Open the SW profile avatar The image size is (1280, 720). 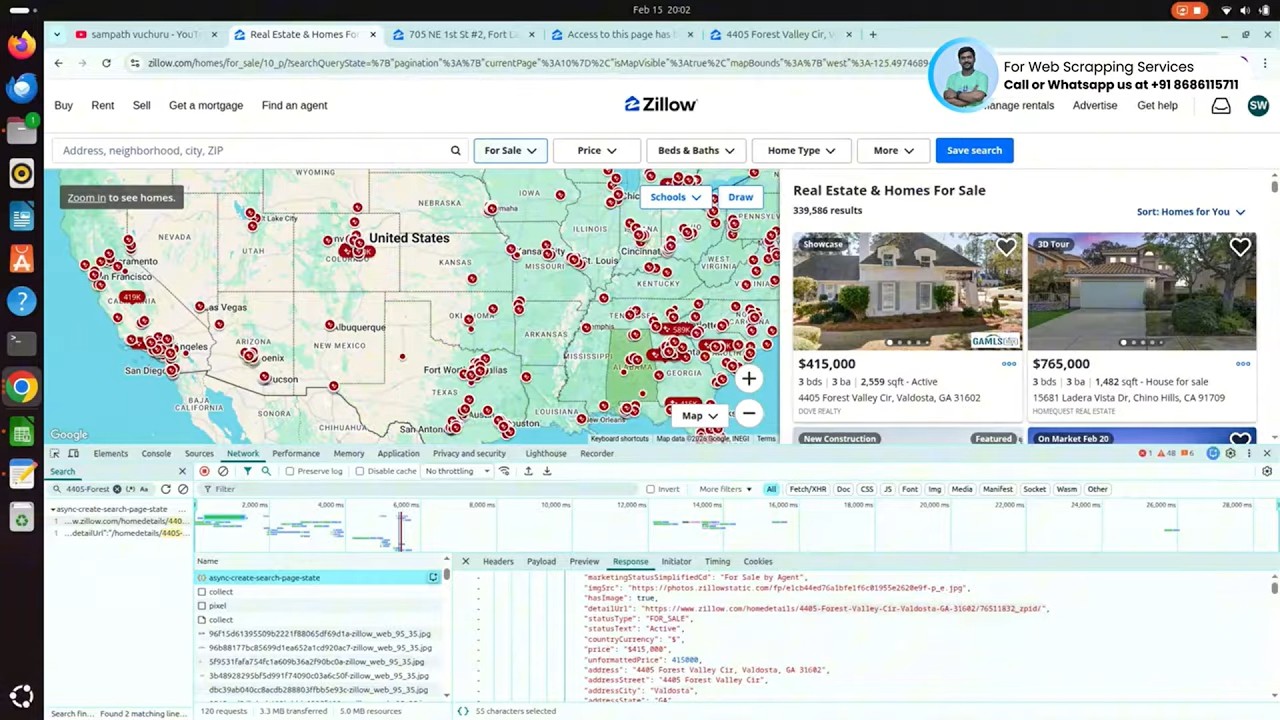[x=1258, y=105]
